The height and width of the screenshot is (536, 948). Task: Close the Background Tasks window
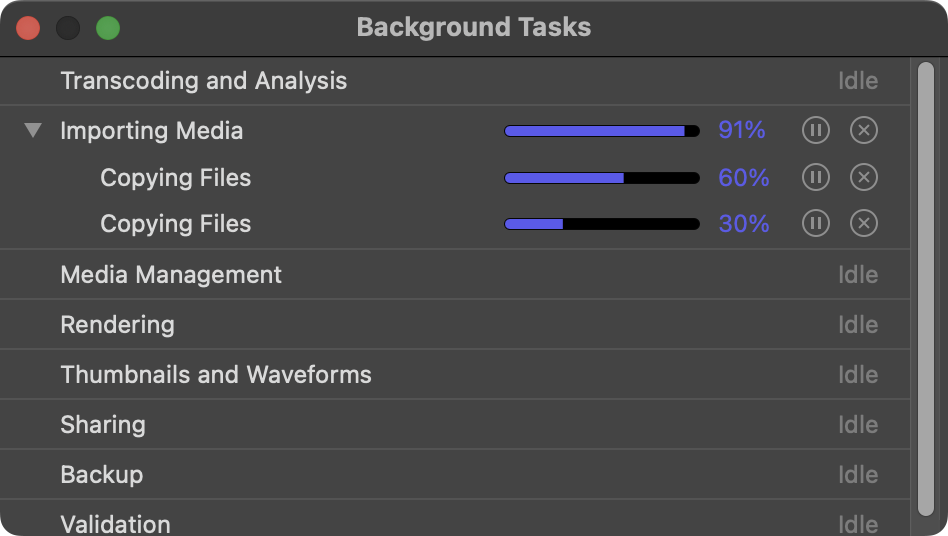coord(28,28)
